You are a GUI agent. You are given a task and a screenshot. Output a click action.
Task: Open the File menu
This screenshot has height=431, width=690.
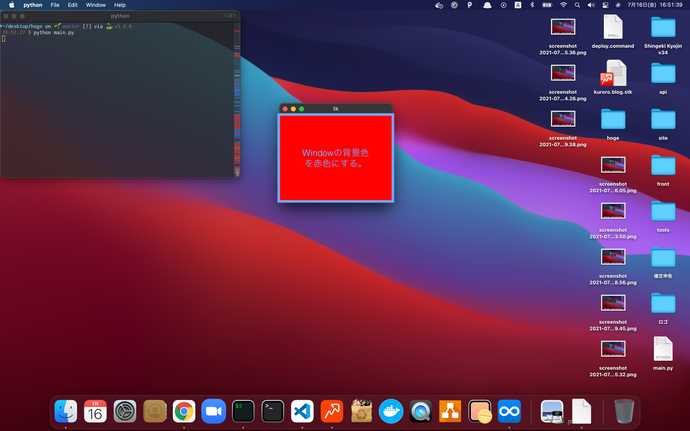55,5
